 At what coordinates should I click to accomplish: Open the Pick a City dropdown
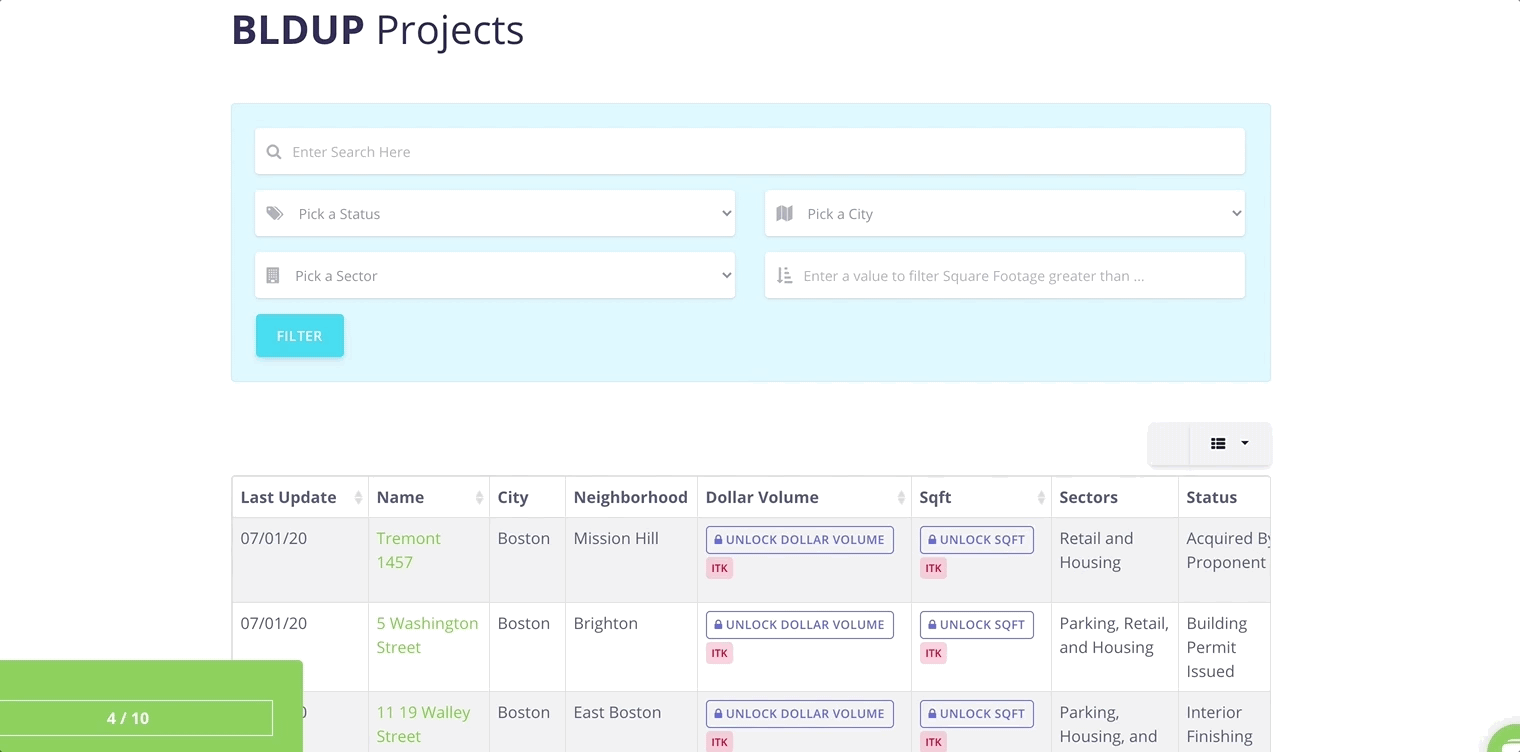[1005, 213]
